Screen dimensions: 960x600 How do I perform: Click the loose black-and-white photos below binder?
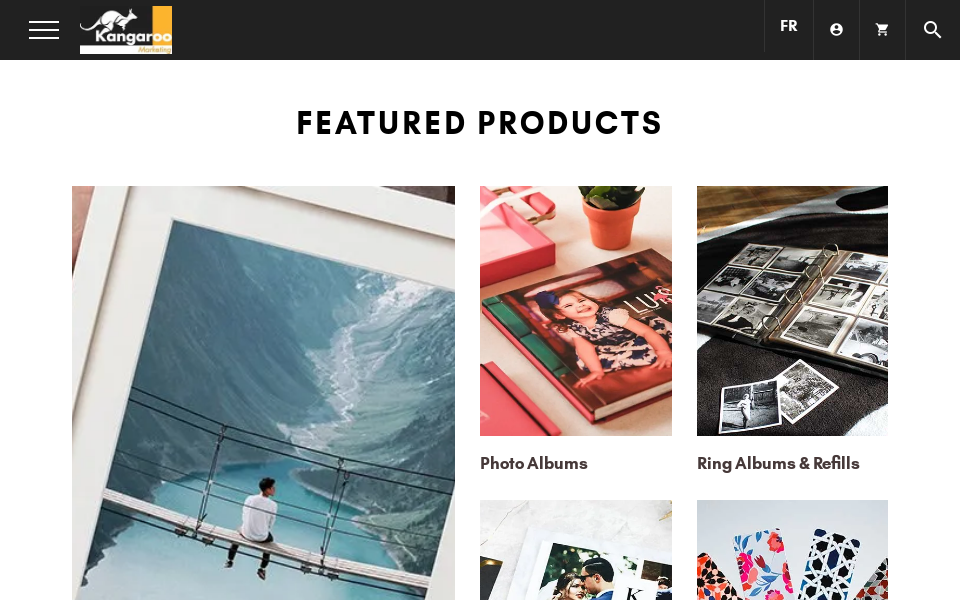coord(778,397)
